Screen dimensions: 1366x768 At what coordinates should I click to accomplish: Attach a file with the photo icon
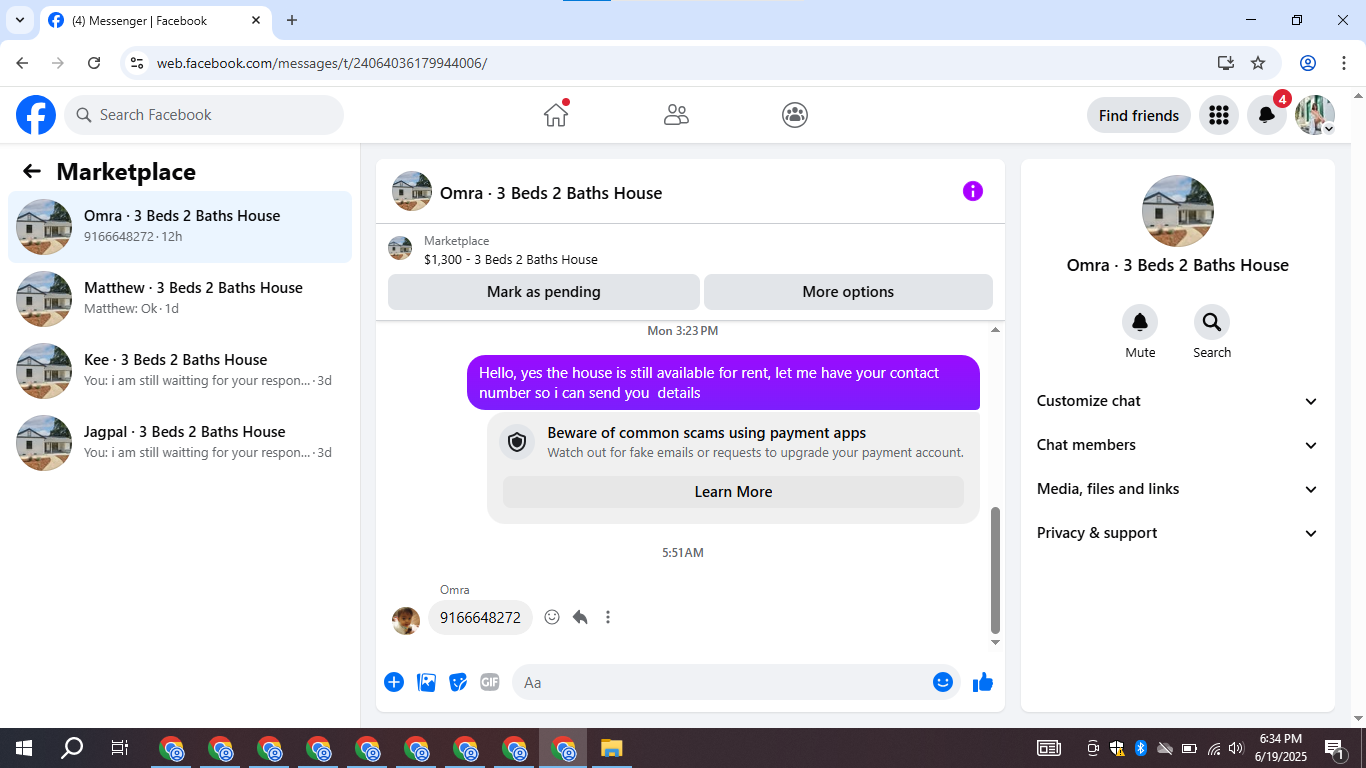[x=426, y=682]
